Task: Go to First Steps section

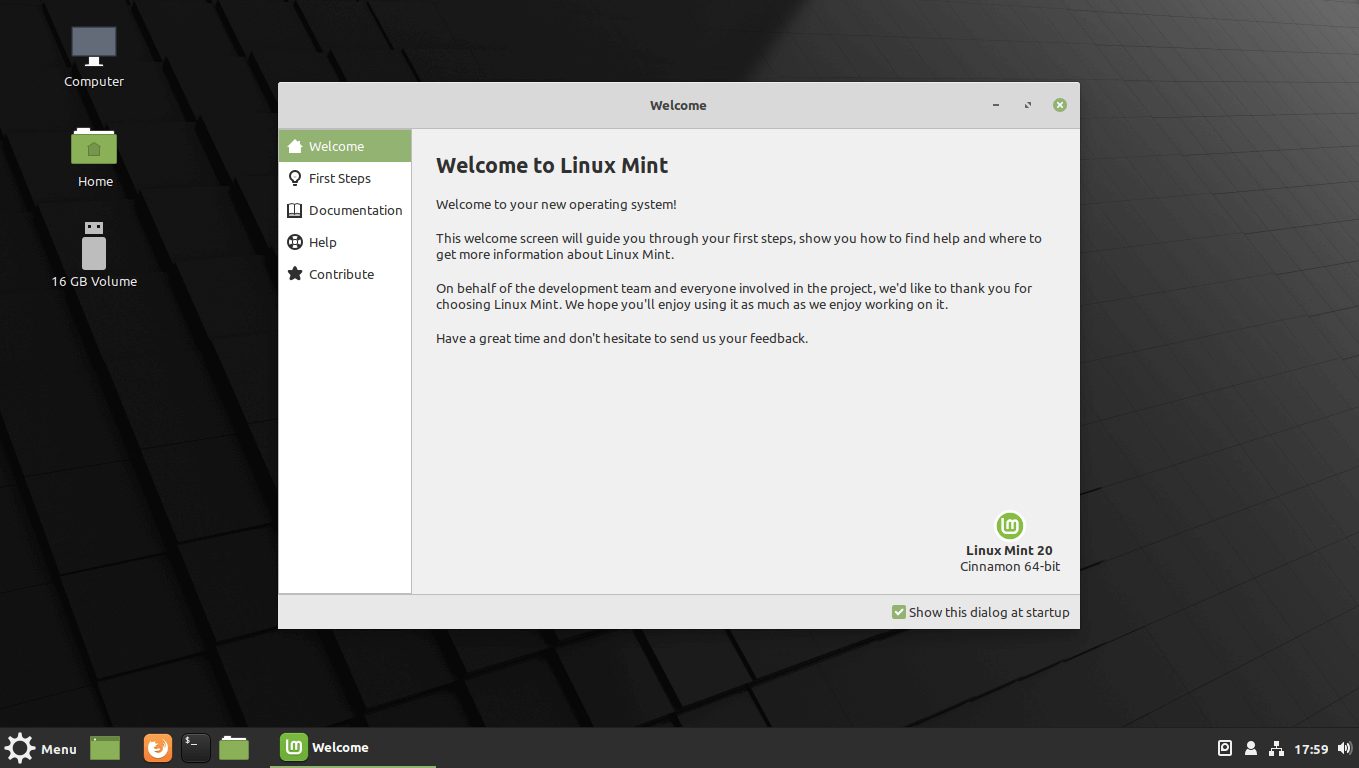Action: (x=345, y=178)
